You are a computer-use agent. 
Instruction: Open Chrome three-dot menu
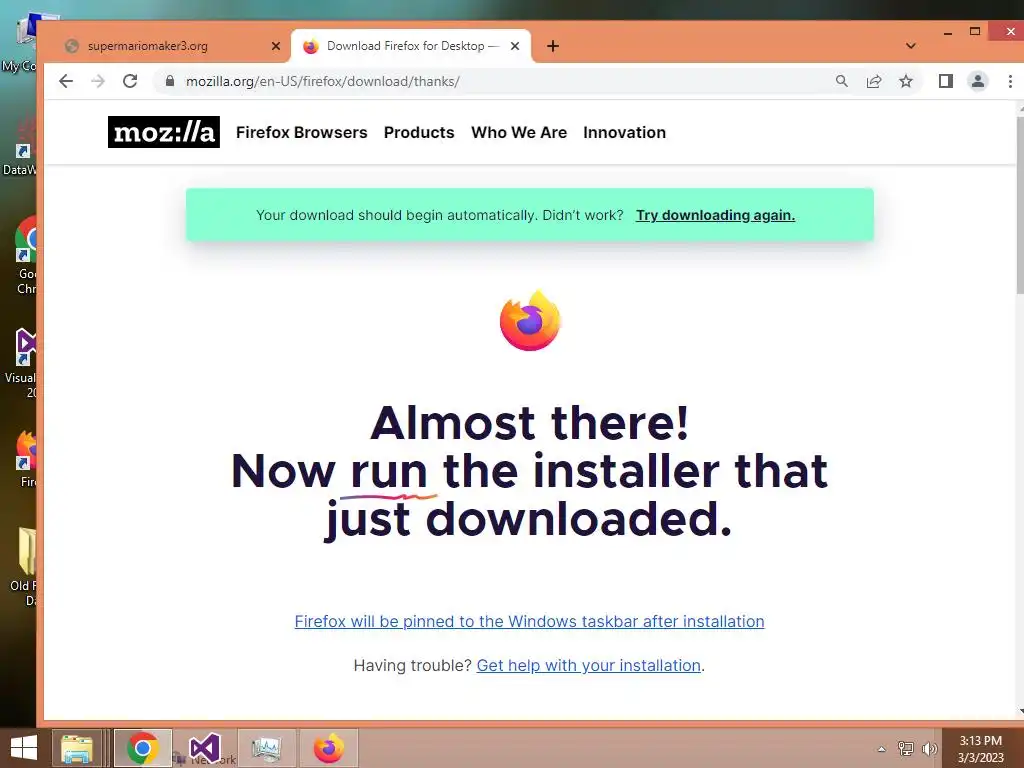point(1010,81)
